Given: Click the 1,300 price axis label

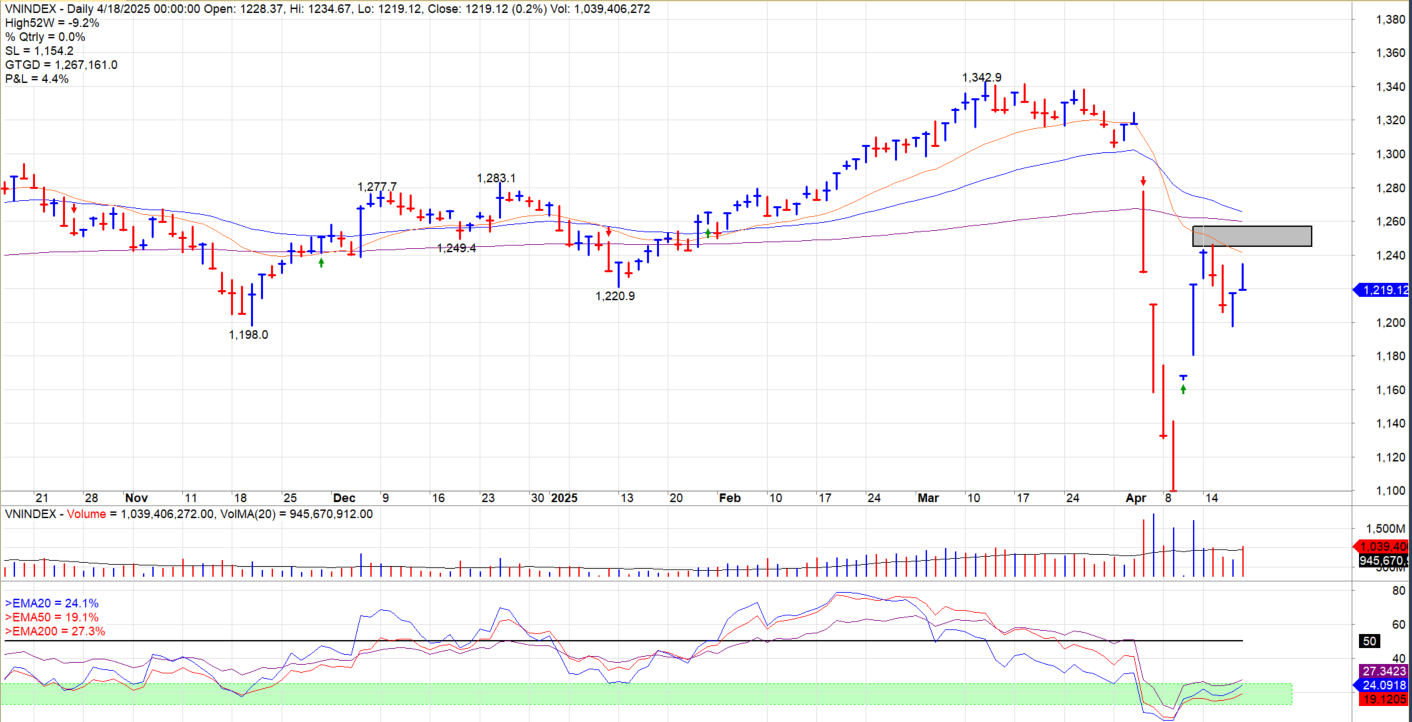Looking at the screenshot, I should point(1389,154).
